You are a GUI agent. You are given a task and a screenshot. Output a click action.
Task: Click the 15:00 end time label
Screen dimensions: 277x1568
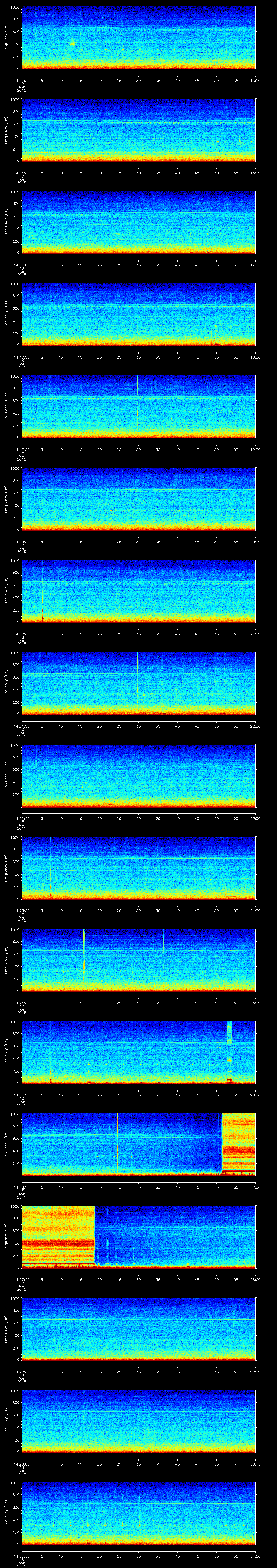pos(256,80)
